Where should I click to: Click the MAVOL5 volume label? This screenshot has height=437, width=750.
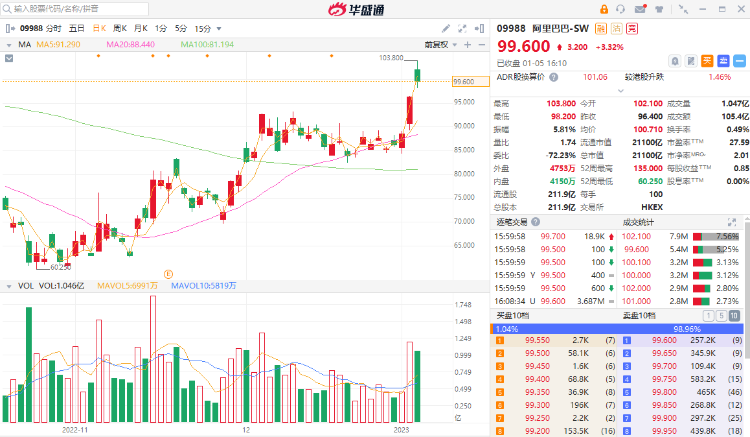click(x=127, y=286)
